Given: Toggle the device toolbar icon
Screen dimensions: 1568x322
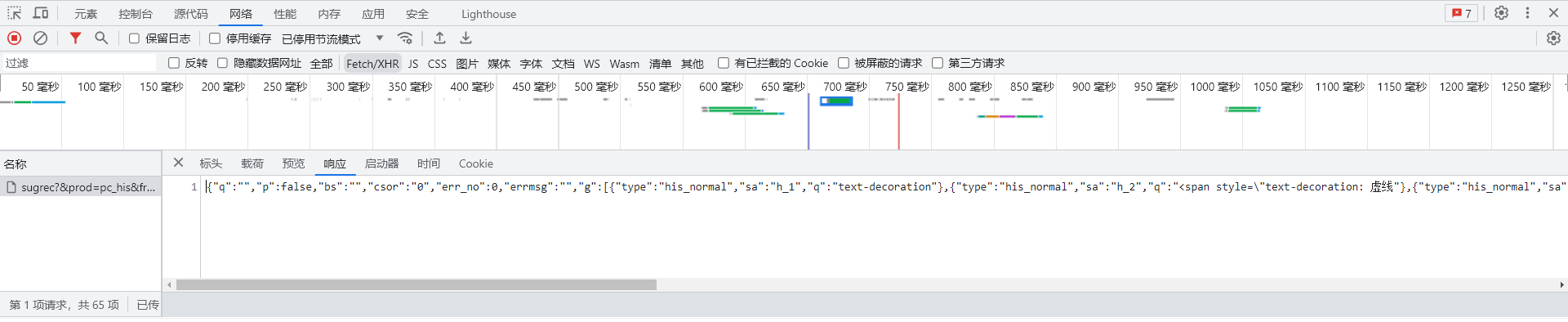Looking at the screenshot, I should 41,13.
